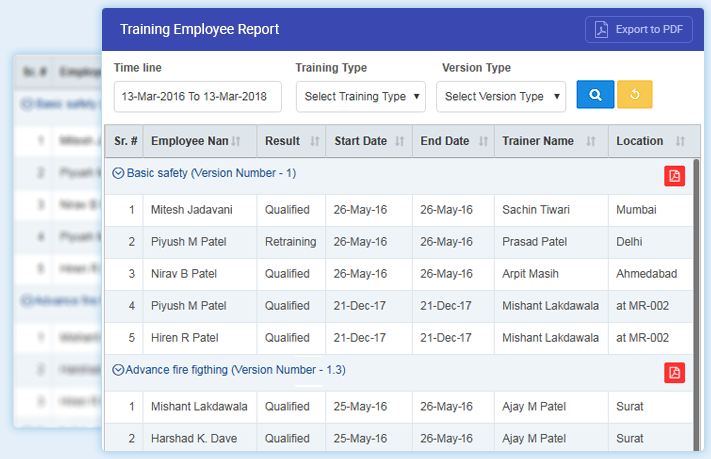Sort by Location column

(x=680, y=141)
